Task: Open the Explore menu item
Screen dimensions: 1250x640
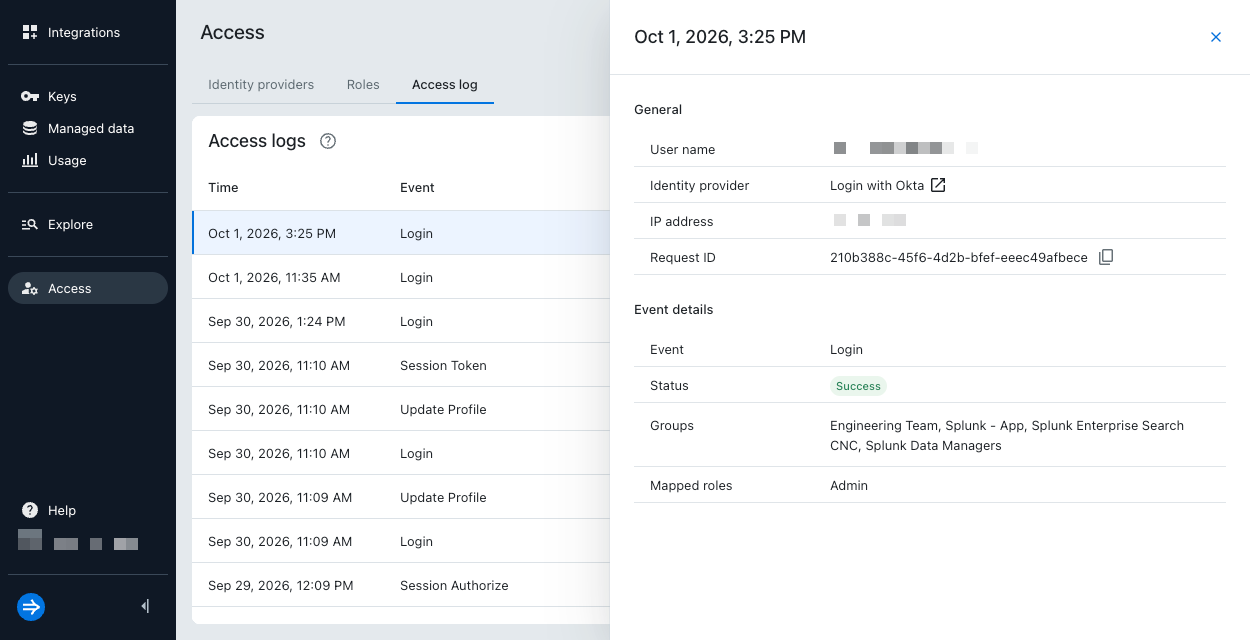Action: pyautogui.click(x=88, y=224)
